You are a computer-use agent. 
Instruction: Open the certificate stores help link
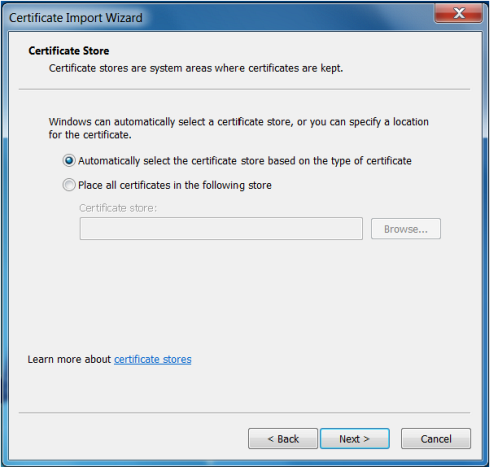pyautogui.click(x=153, y=359)
